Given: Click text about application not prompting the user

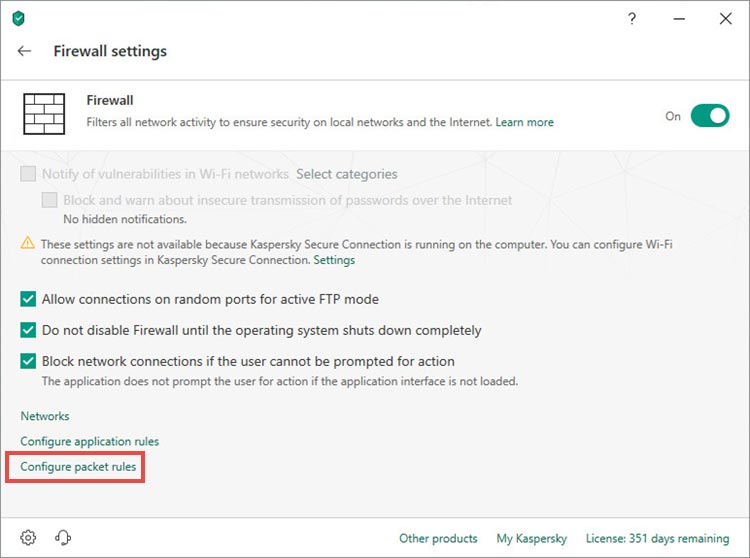Looking at the screenshot, I should (x=280, y=382).
